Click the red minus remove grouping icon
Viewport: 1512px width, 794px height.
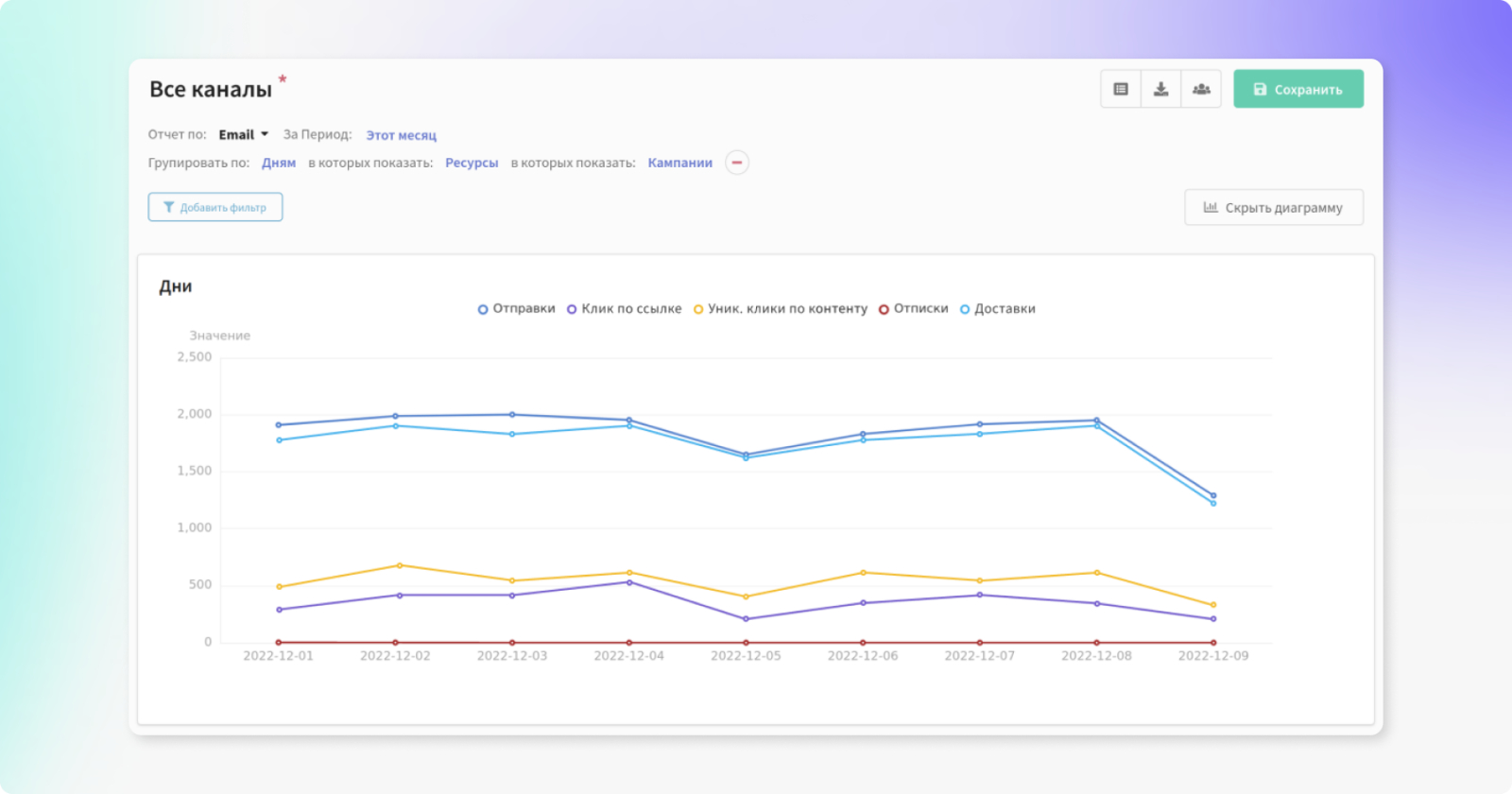point(737,163)
